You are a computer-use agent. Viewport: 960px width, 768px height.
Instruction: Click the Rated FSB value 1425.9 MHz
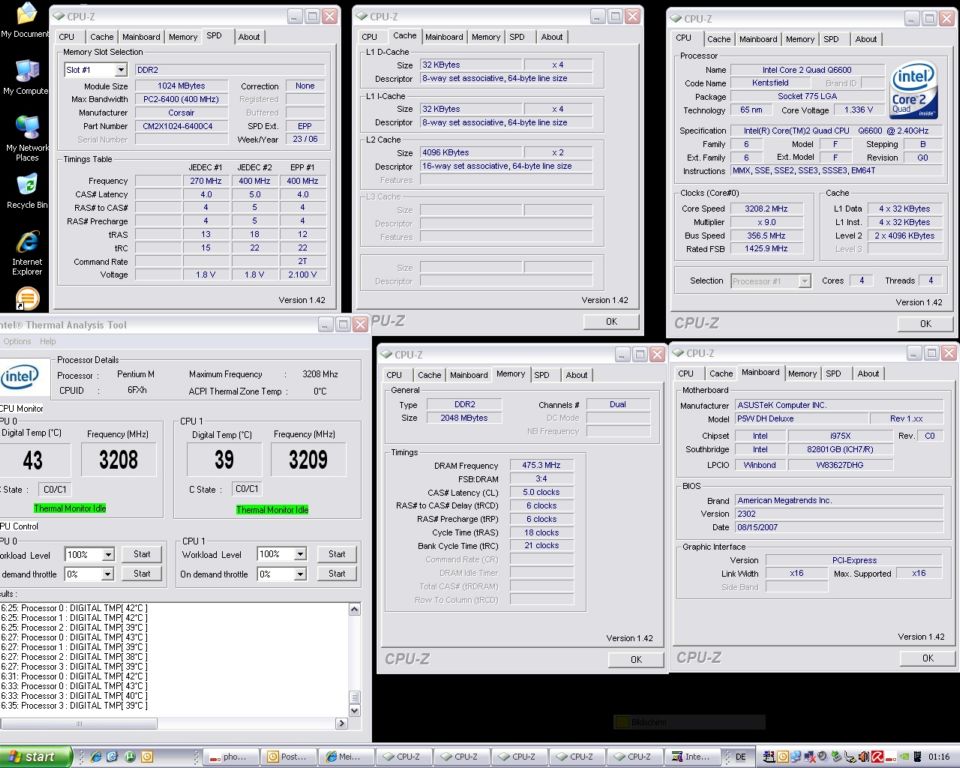coord(766,249)
